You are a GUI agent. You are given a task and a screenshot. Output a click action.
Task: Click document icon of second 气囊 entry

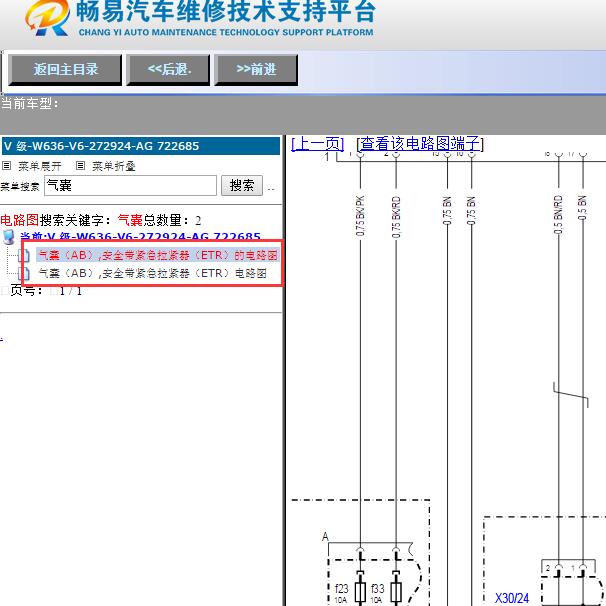[24, 273]
